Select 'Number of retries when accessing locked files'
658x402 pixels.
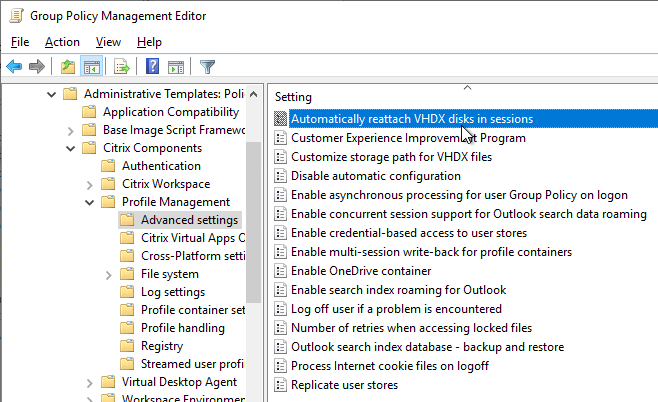[x=411, y=327]
